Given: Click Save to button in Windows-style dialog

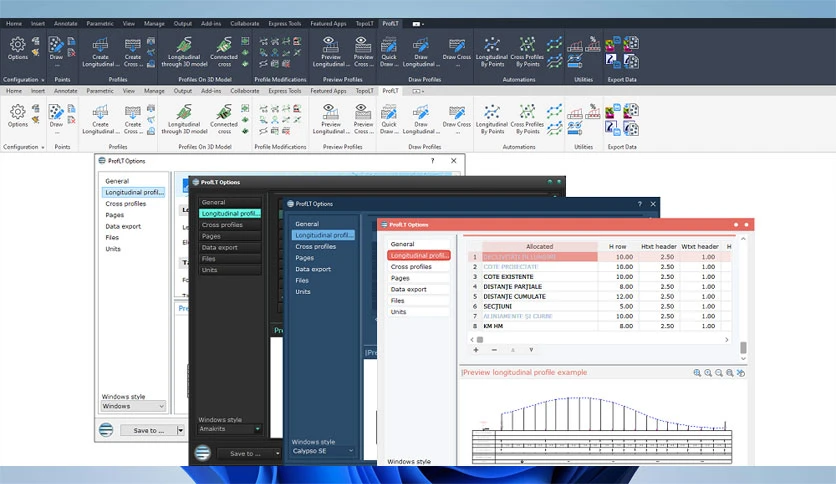Looking at the screenshot, I should (x=149, y=430).
